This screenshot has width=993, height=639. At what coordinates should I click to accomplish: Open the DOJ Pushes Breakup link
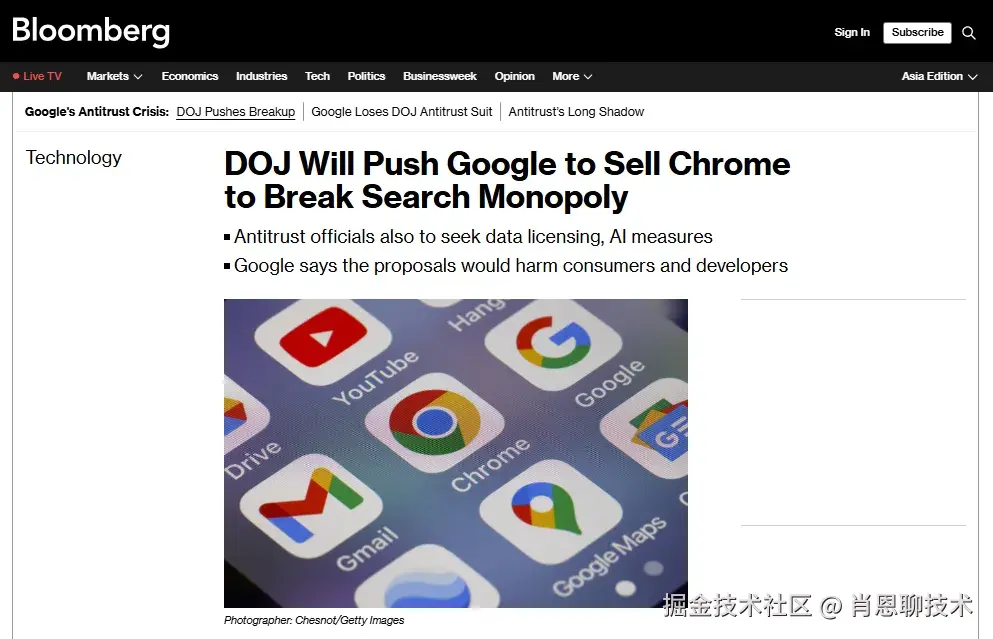236,112
